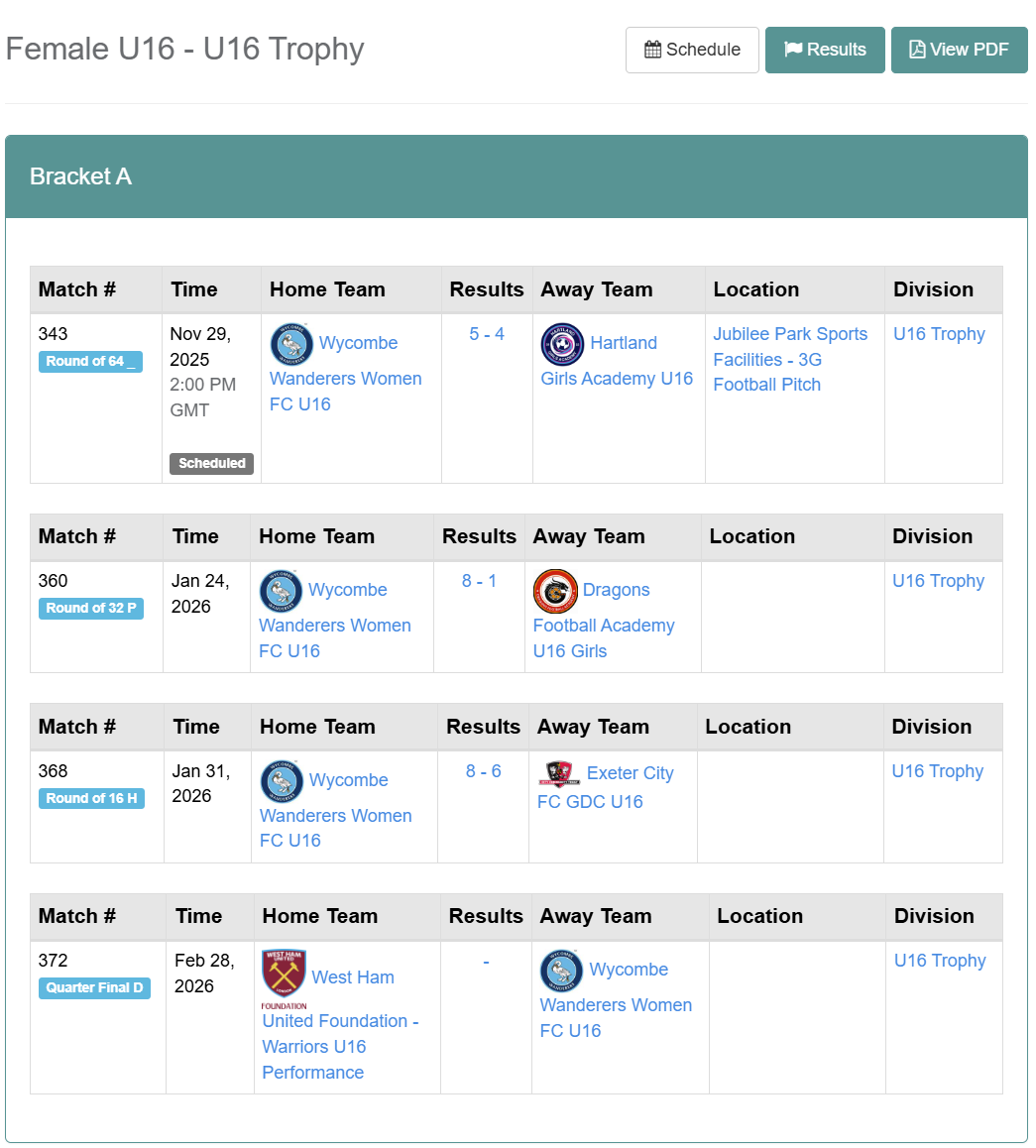Click Dragons Football Academy crest icon

coord(555,591)
